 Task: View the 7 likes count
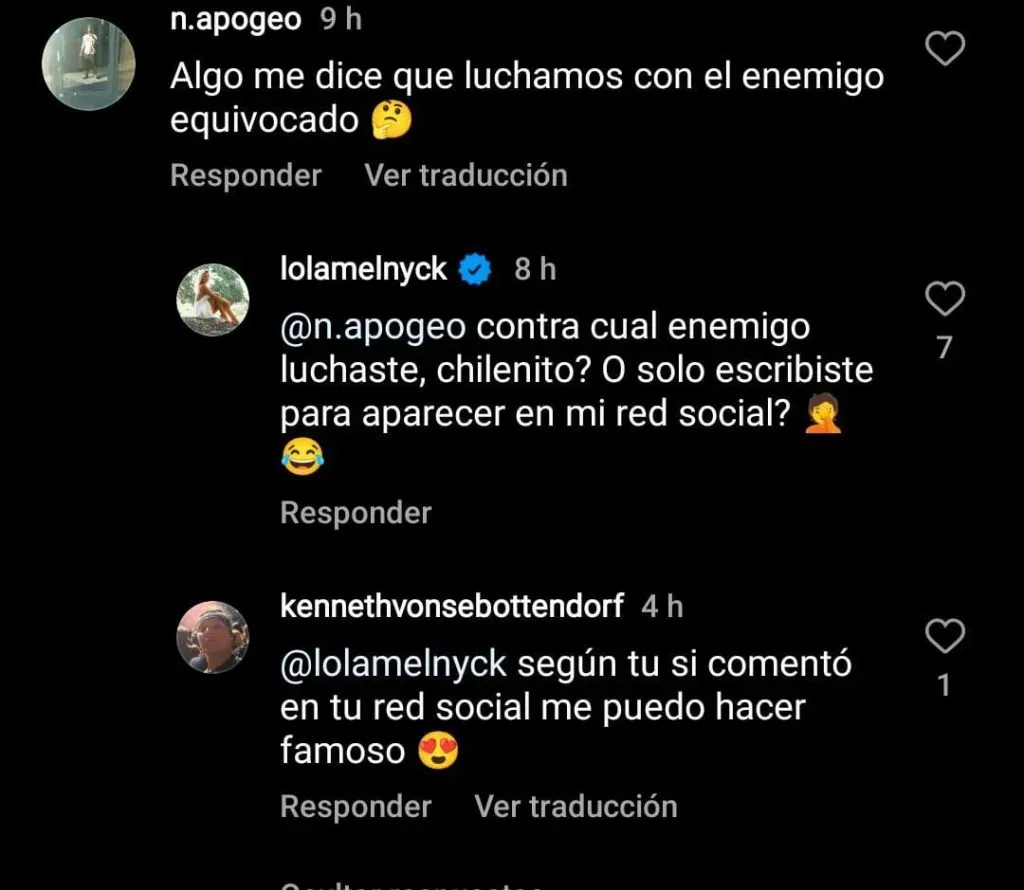tap(944, 347)
